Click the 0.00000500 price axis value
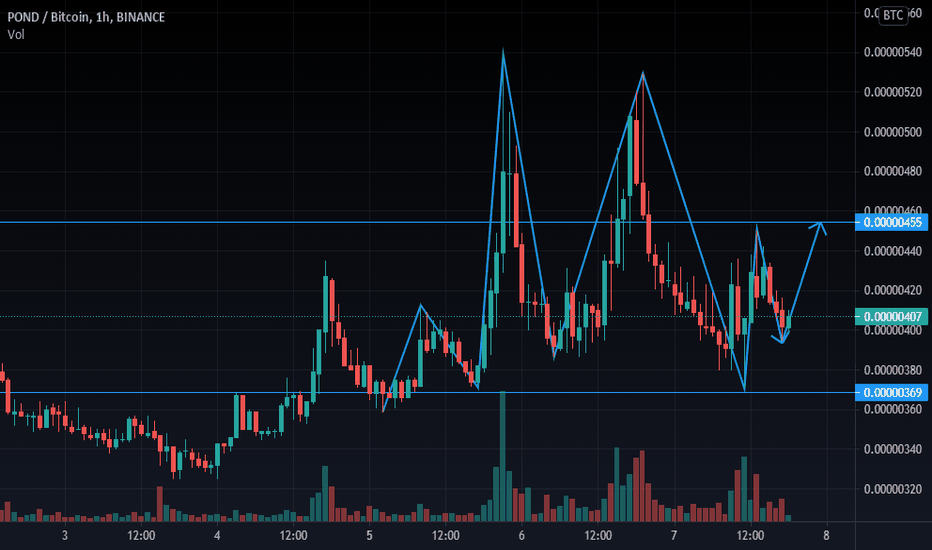The height and width of the screenshot is (550, 932). 893,132
